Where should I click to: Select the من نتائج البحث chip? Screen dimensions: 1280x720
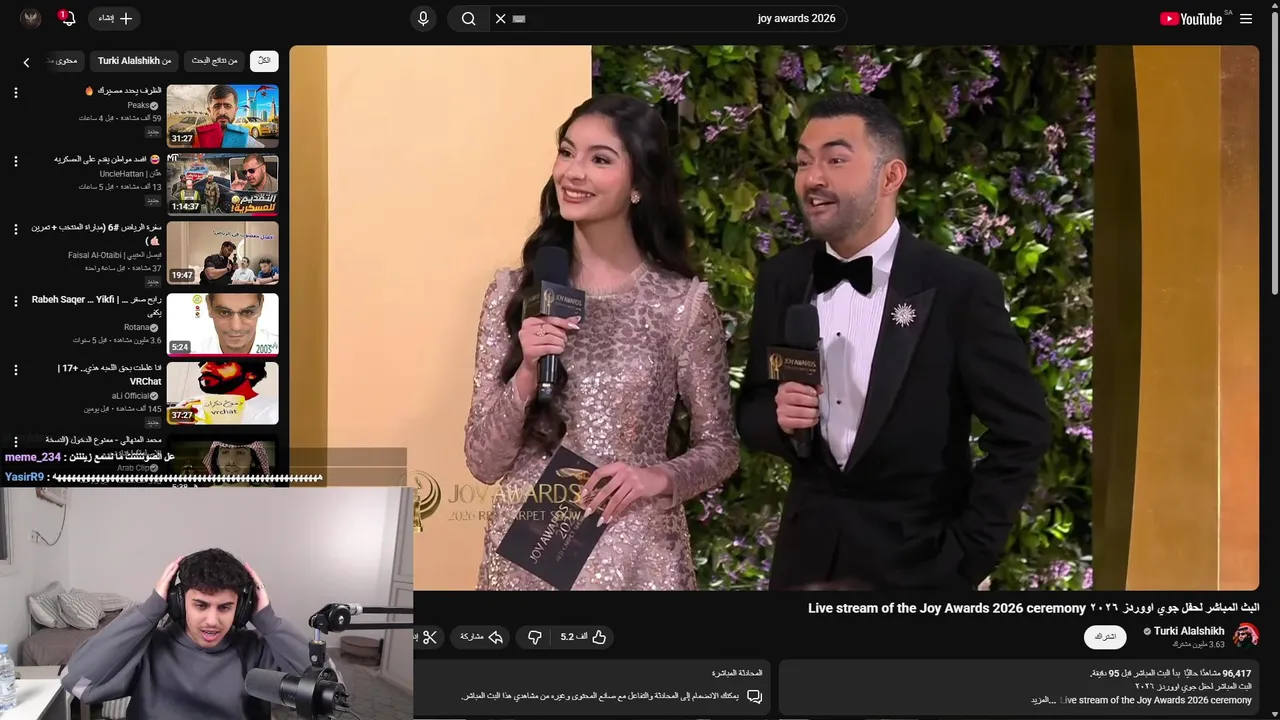(x=215, y=61)
